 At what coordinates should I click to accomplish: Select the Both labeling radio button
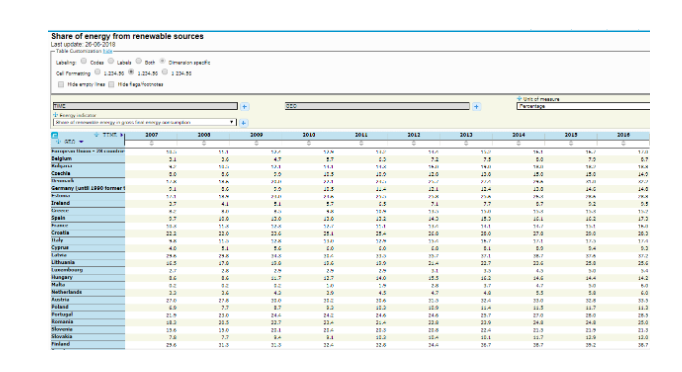[139, 61]
